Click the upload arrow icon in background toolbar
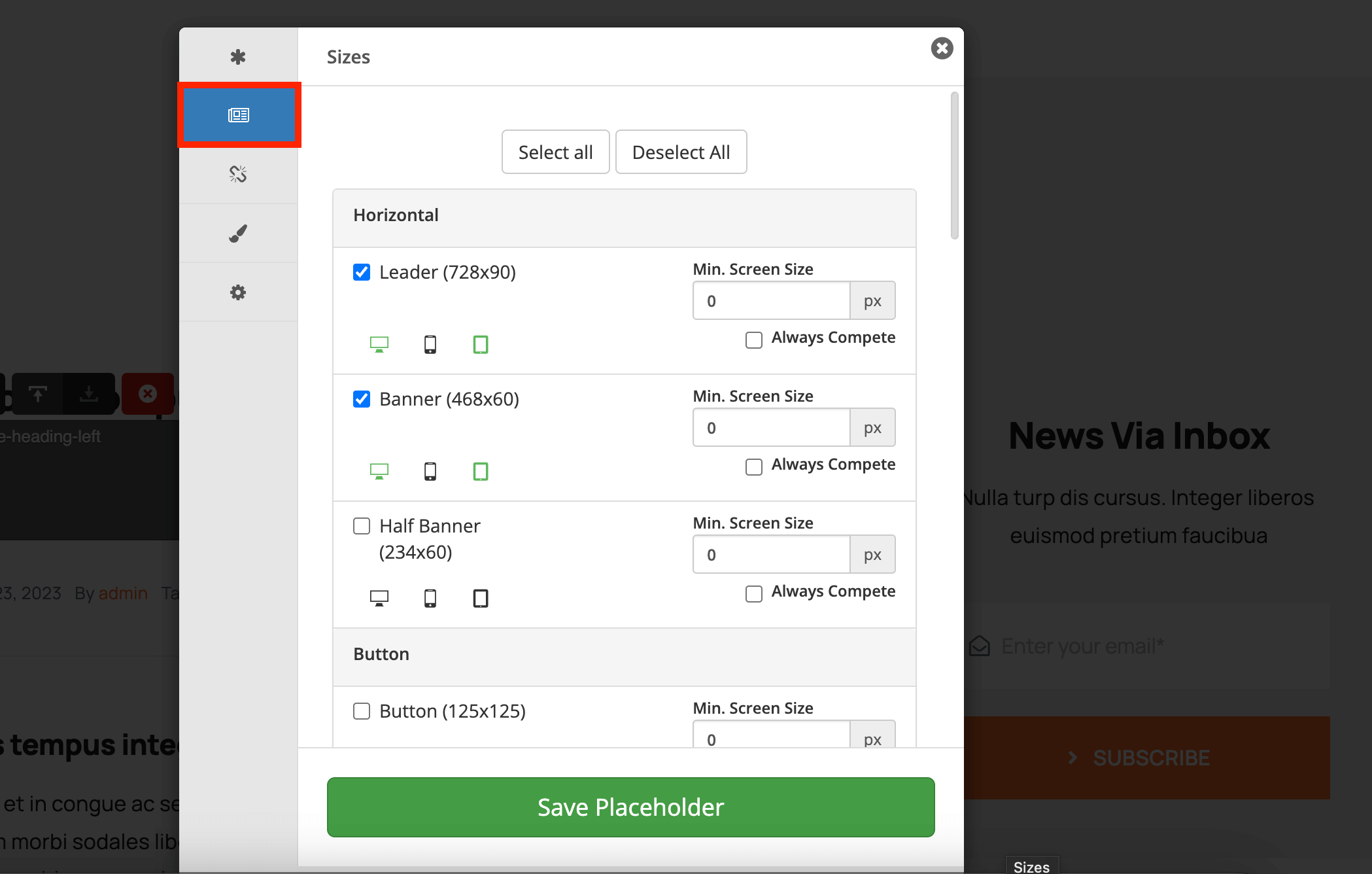This screenshot has height=874, width=1372. pyautogui.click(x=38, y=394)
